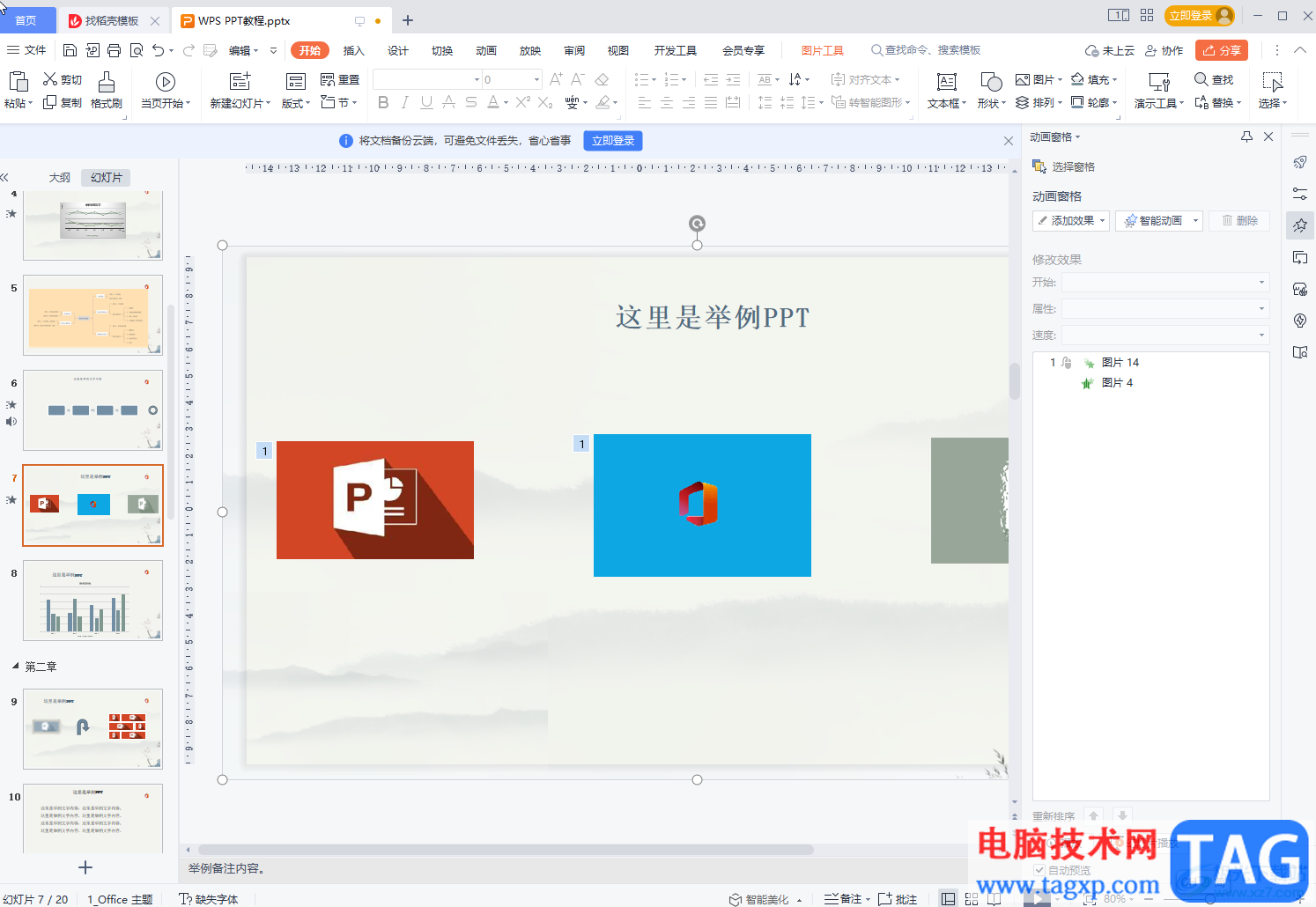Switch to reading view in status bar
The image size is (1316, 907).
point(994,899)
